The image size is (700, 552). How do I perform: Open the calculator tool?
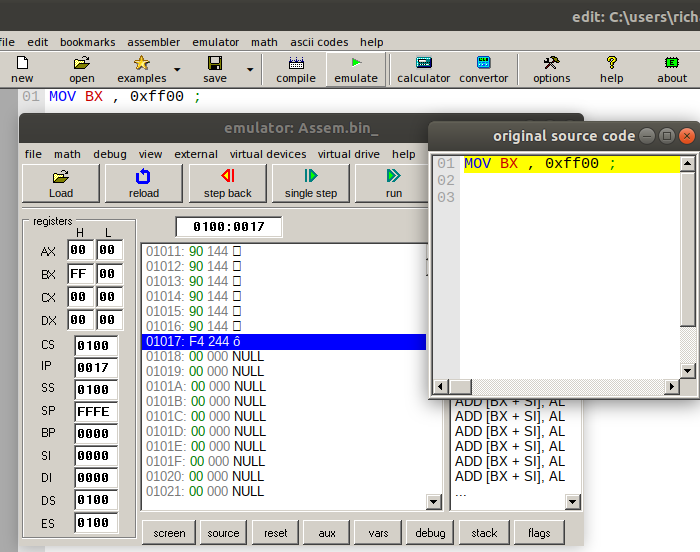(x=423, y=68)
